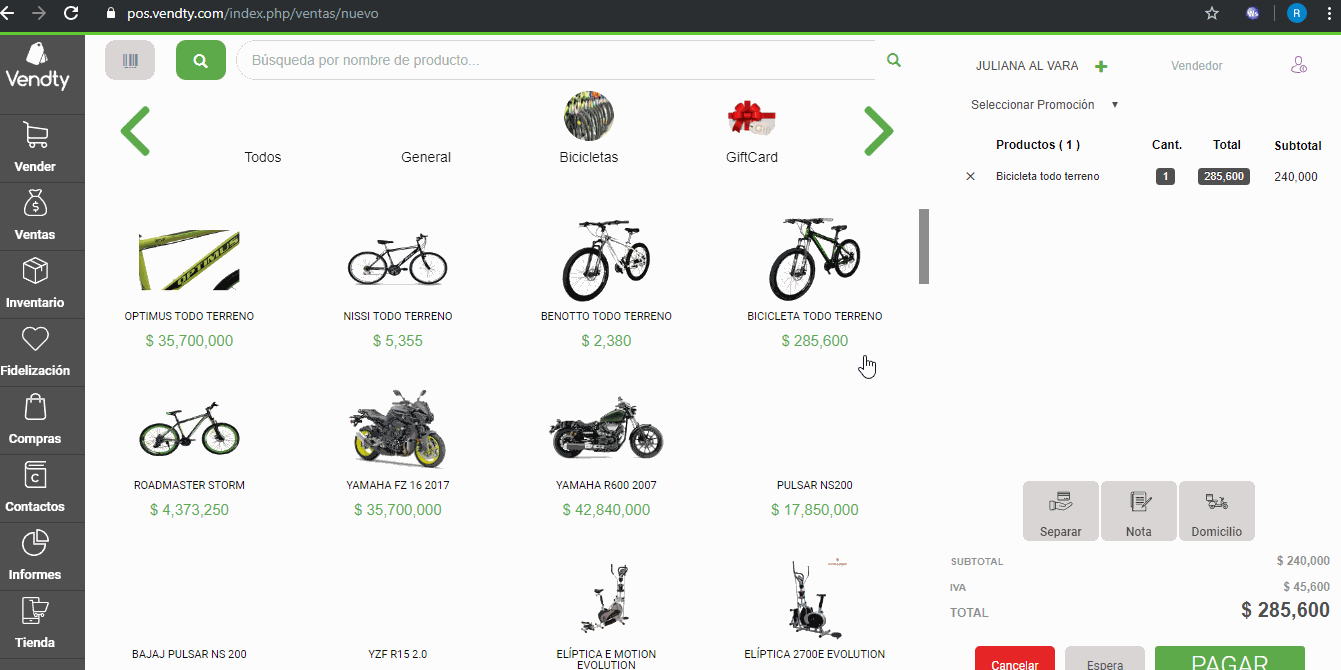The height and width of the screenshot is (670, 1341).
Task: Open the browser profile avatar
Action: [x=1297, y=14]
